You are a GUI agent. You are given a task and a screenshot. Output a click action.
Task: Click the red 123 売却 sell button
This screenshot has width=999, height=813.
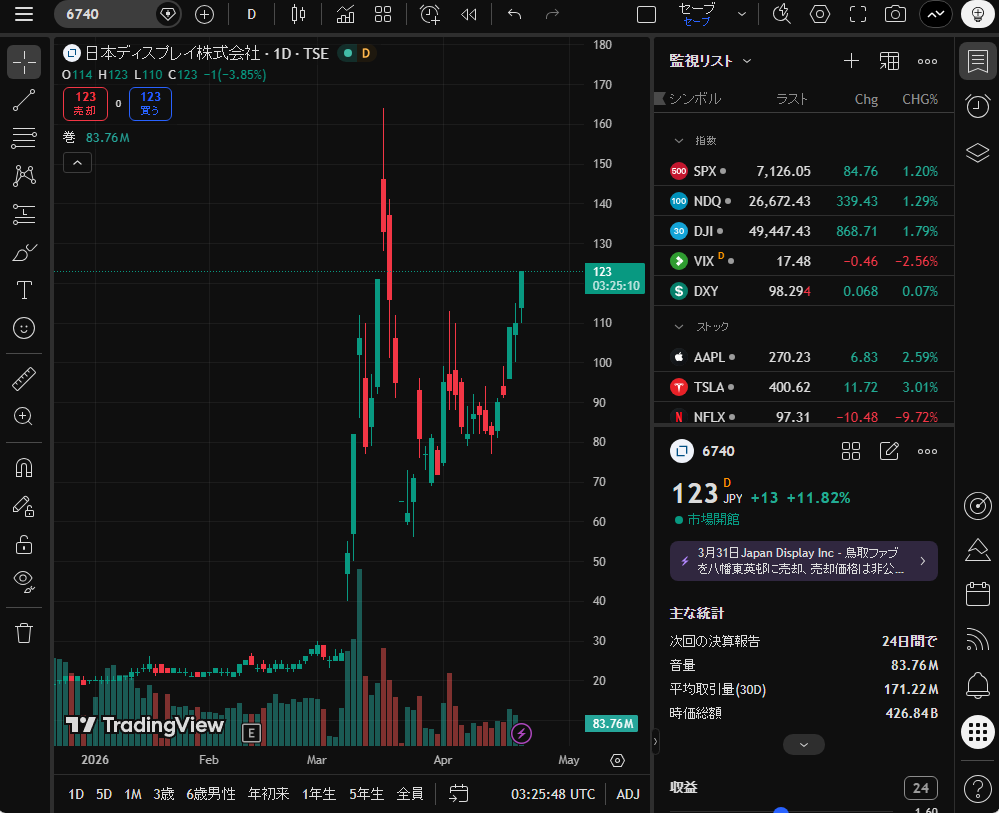click(x=85, y=104)
